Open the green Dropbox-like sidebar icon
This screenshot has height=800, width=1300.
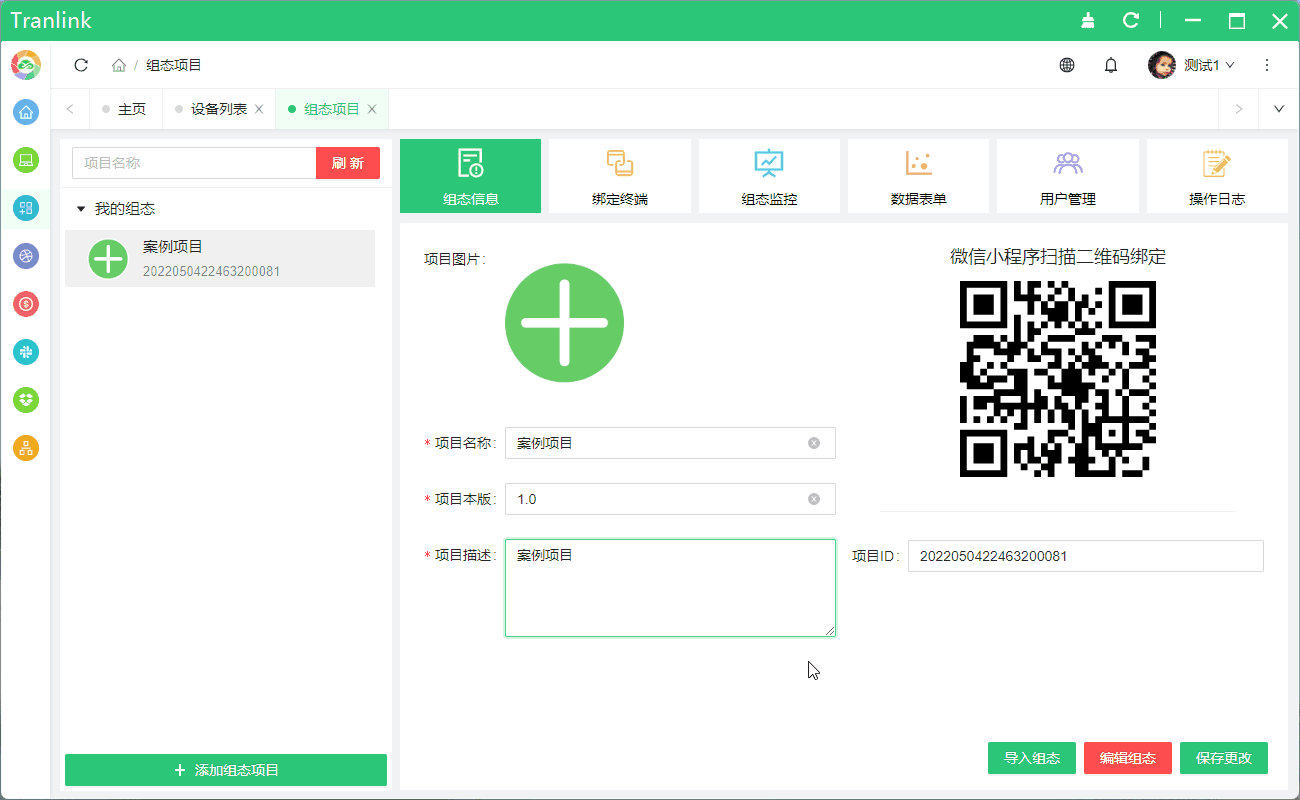[26, 400]
